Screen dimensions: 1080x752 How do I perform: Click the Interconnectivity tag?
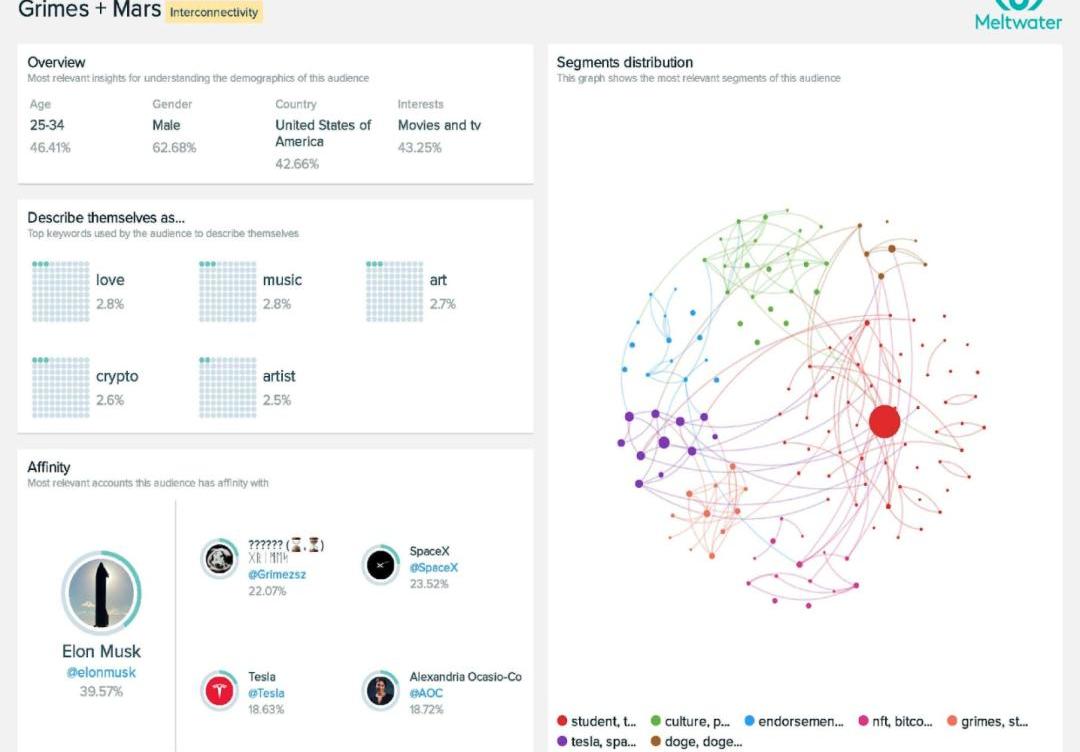click(214, 13)
